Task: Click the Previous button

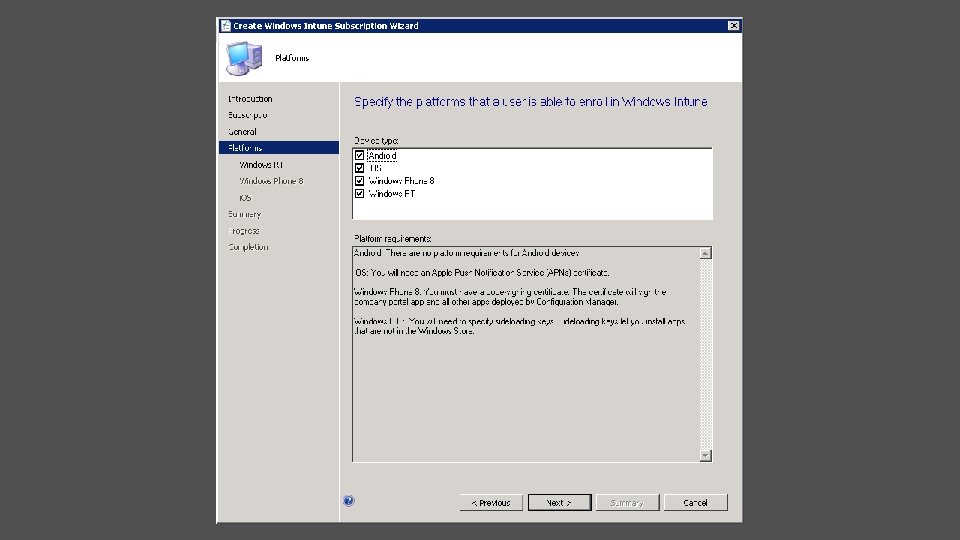Action: [491, 503]
